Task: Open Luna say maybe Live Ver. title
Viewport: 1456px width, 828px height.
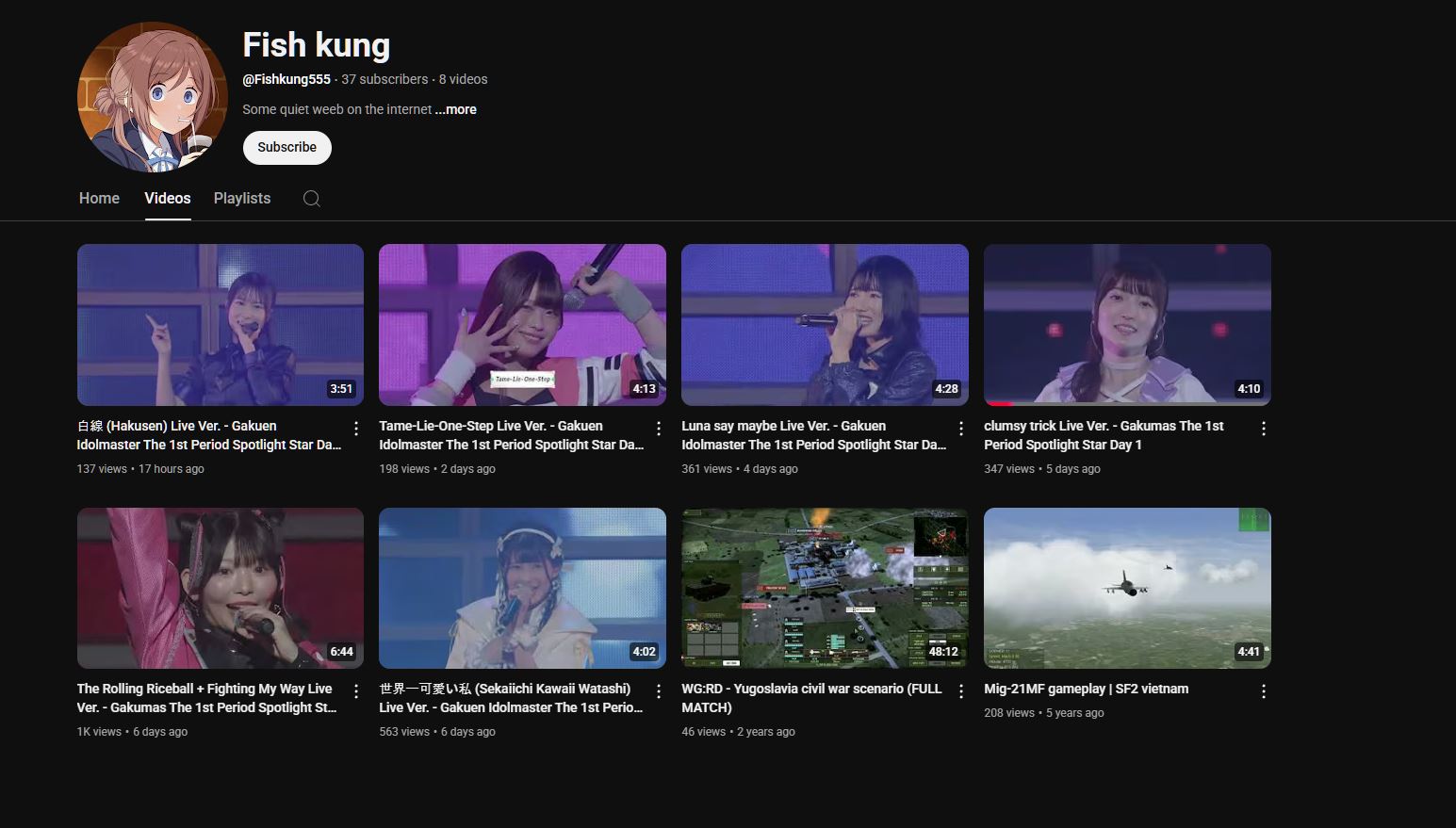Action: tap(814, 435)
